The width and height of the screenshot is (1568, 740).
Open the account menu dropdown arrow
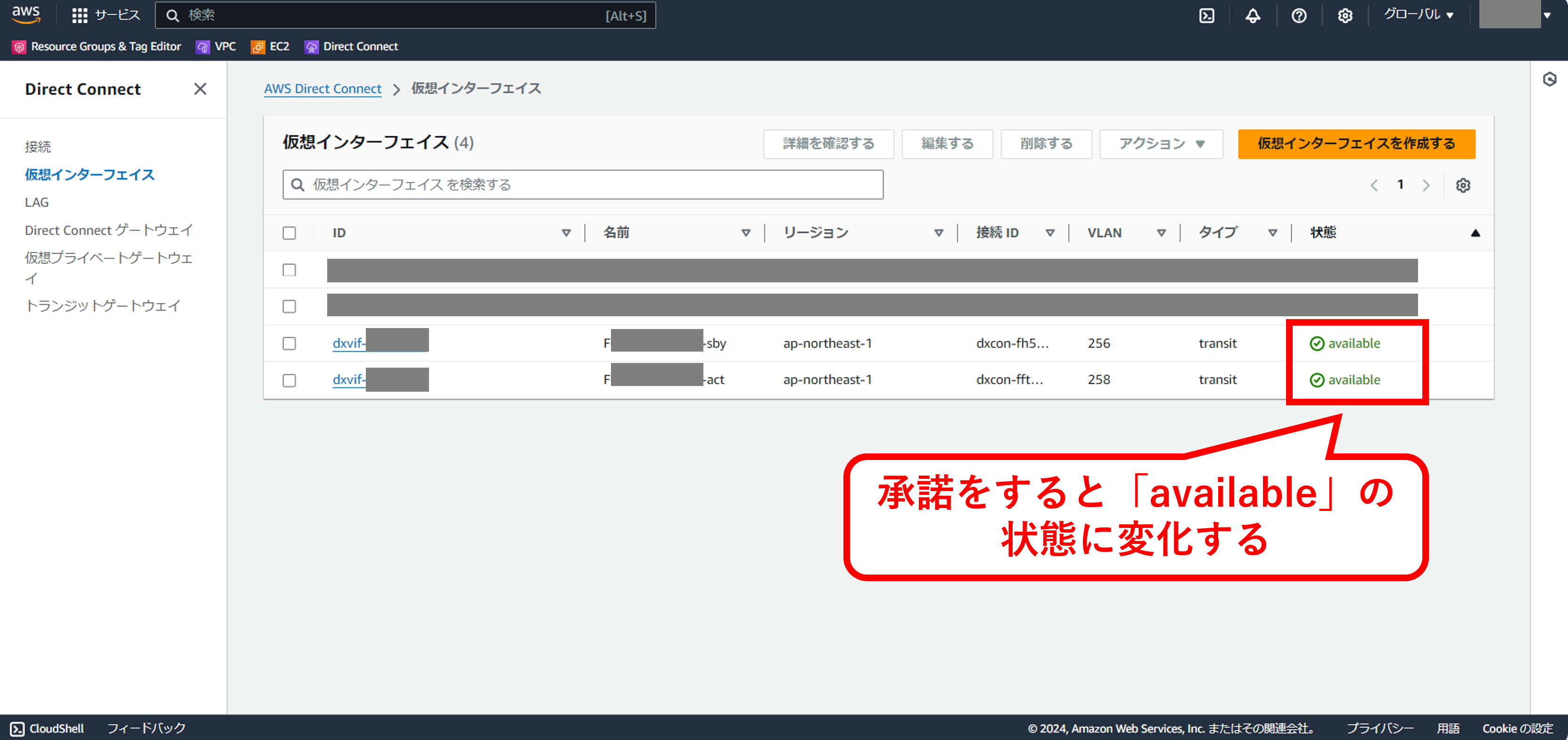click(1547, 15)
